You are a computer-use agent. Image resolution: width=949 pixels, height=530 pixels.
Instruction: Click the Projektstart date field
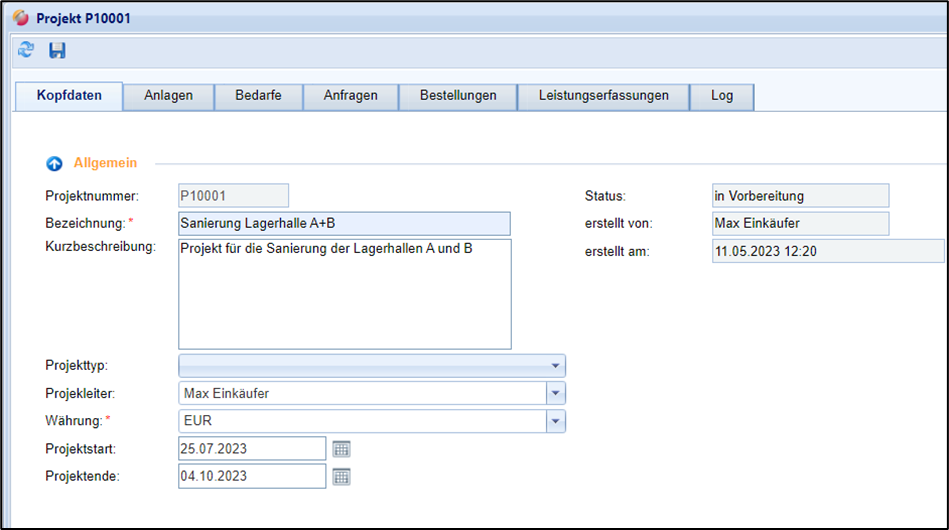252,449
